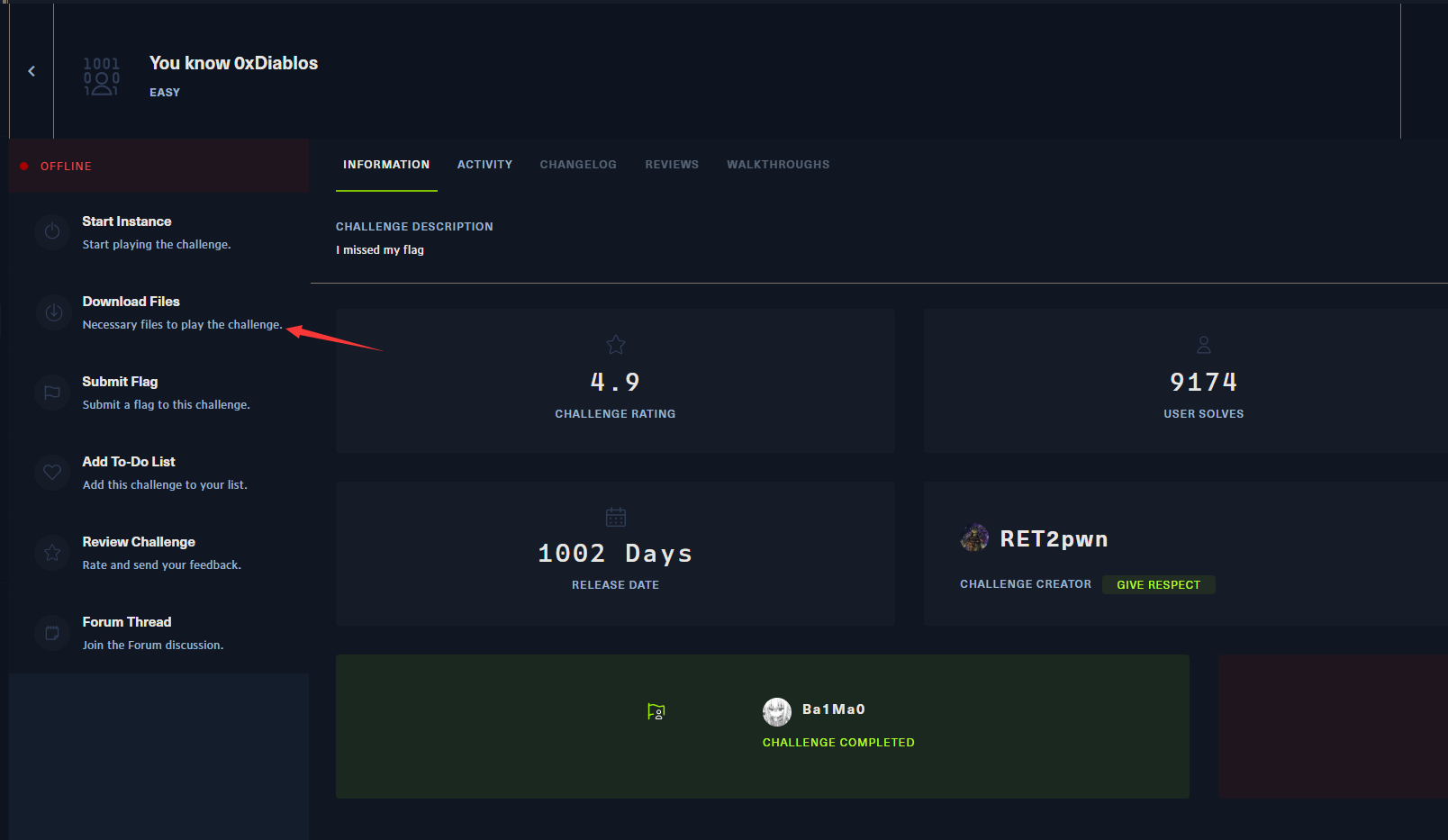This screenshot has height=840, width=1448.
Task: Click the calendar icon above Release Date
Action: 615,516
